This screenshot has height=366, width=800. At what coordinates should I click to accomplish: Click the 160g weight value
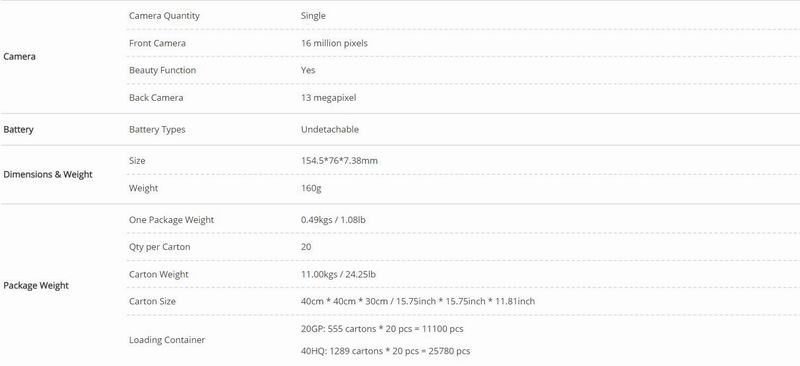[311, 188]
